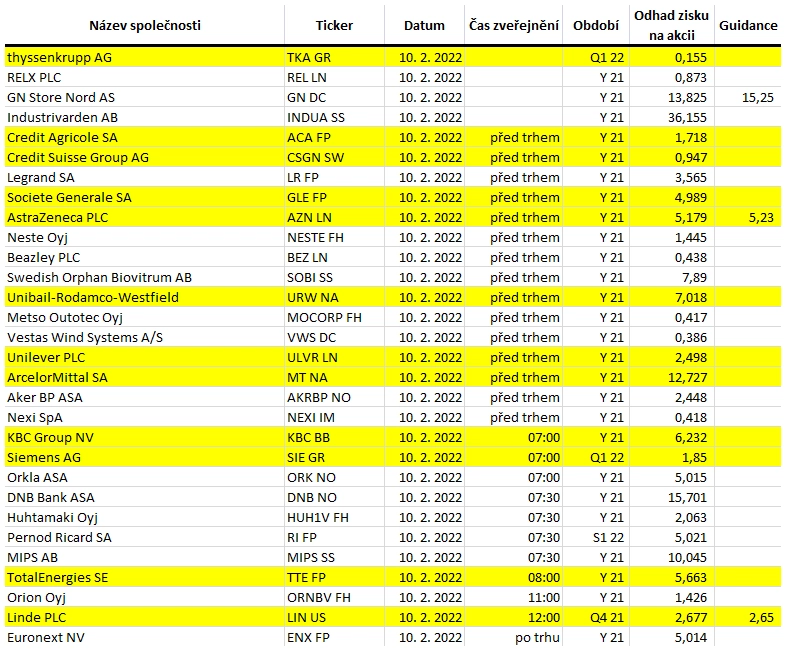787x649 pixels.
Task: Select the 'Societe Generale SA' cell
Action: [x=145, y=198]
